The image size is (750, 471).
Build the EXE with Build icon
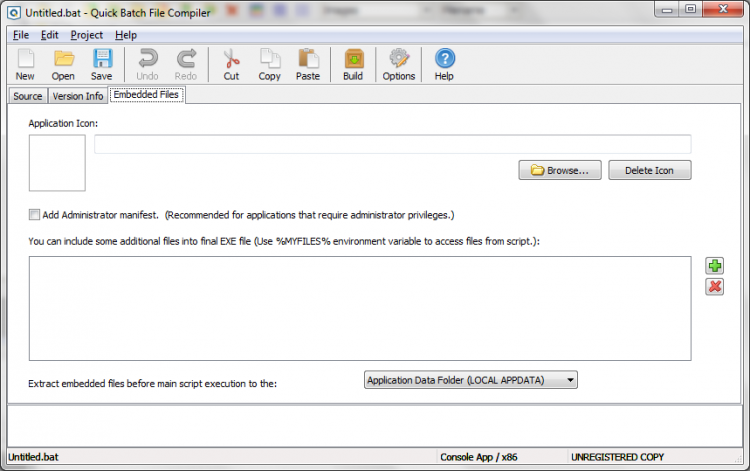click(x=353, y=64)
